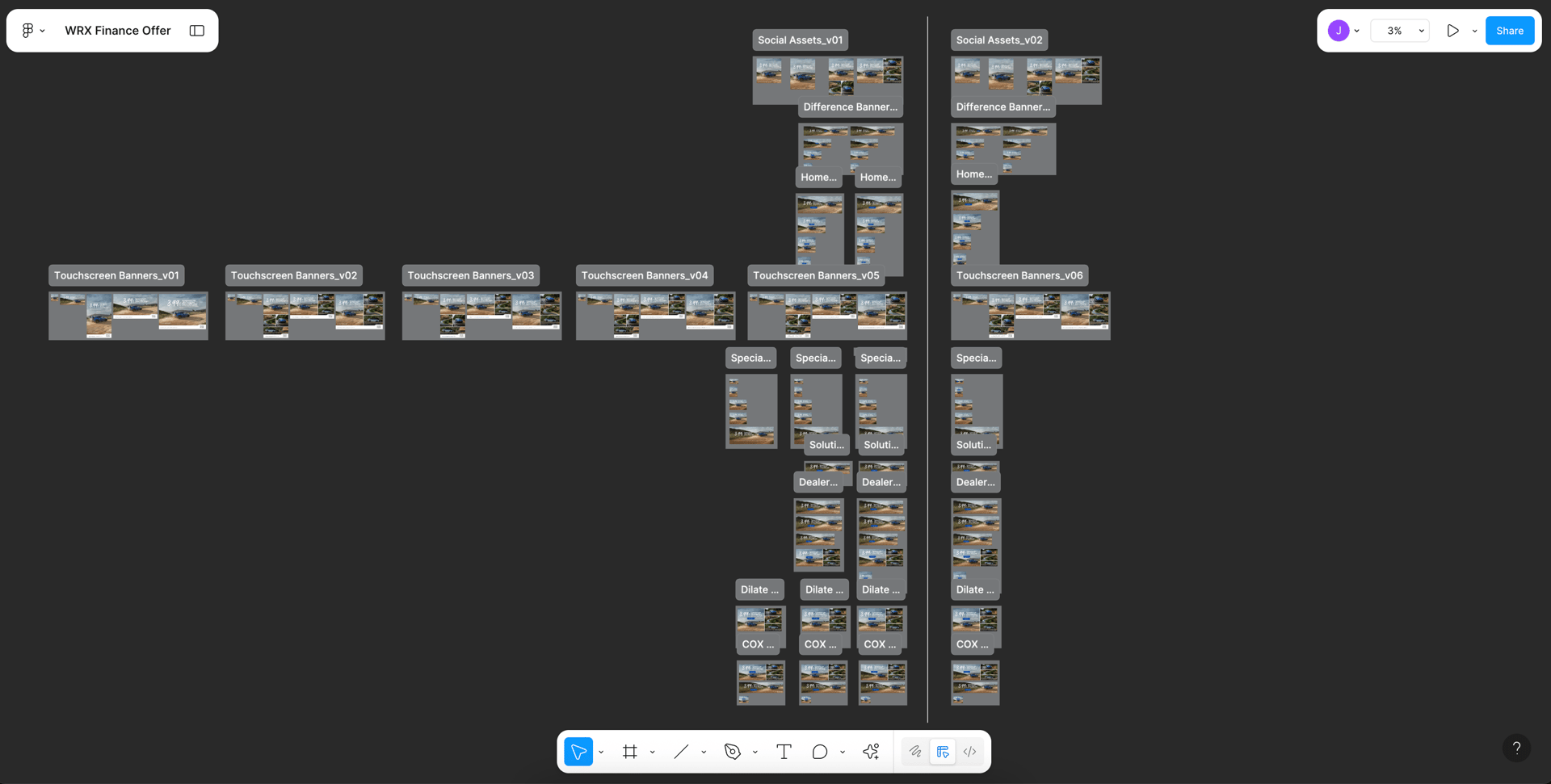Switch to Draw mode
The height and width of the screenshot is (784, 1551).
(915, 752)
